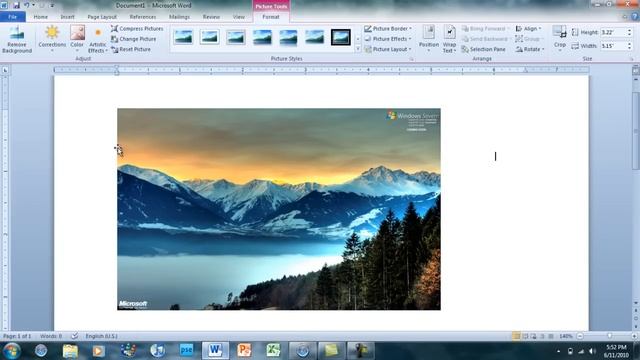Switch to the Mailings tab

pyautogui.click(x=179, y=17)
